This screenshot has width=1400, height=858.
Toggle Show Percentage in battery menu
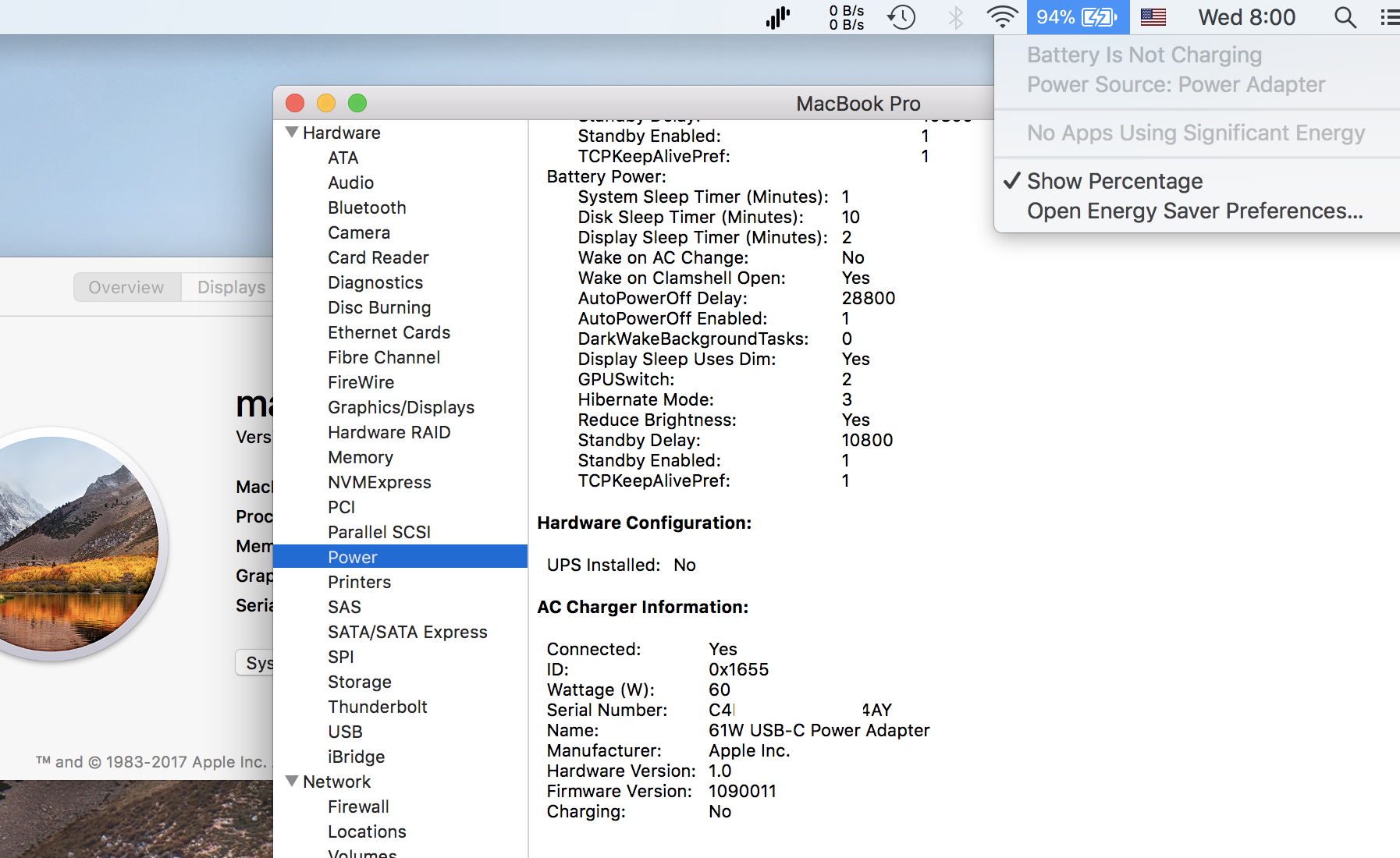point(1114,181)
